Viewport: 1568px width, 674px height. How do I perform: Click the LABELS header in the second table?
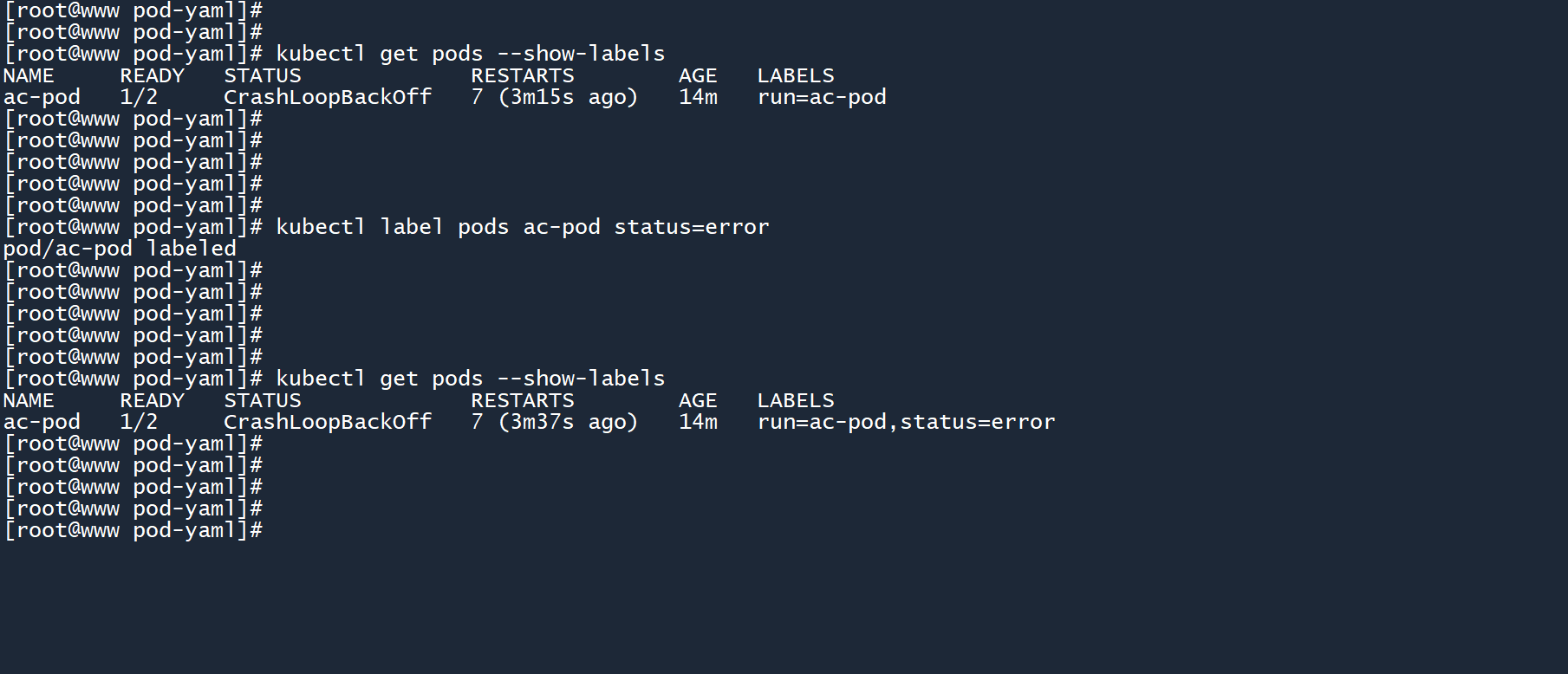pos(795,401)
